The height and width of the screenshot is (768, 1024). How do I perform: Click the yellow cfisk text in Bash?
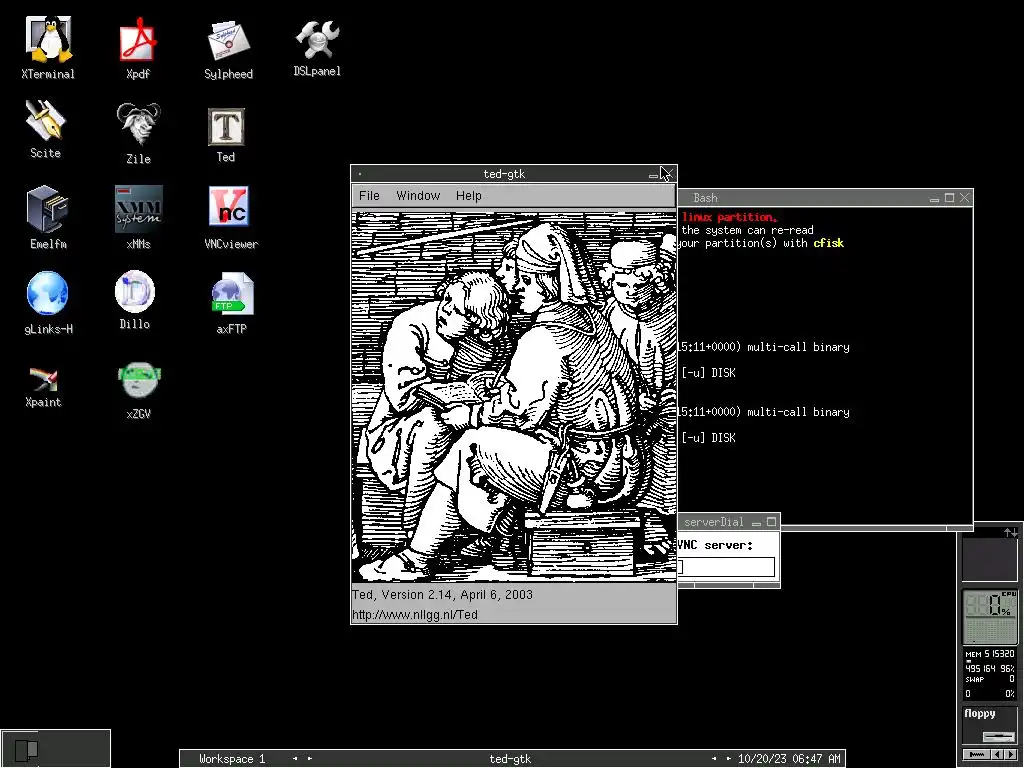click(828, 243)
